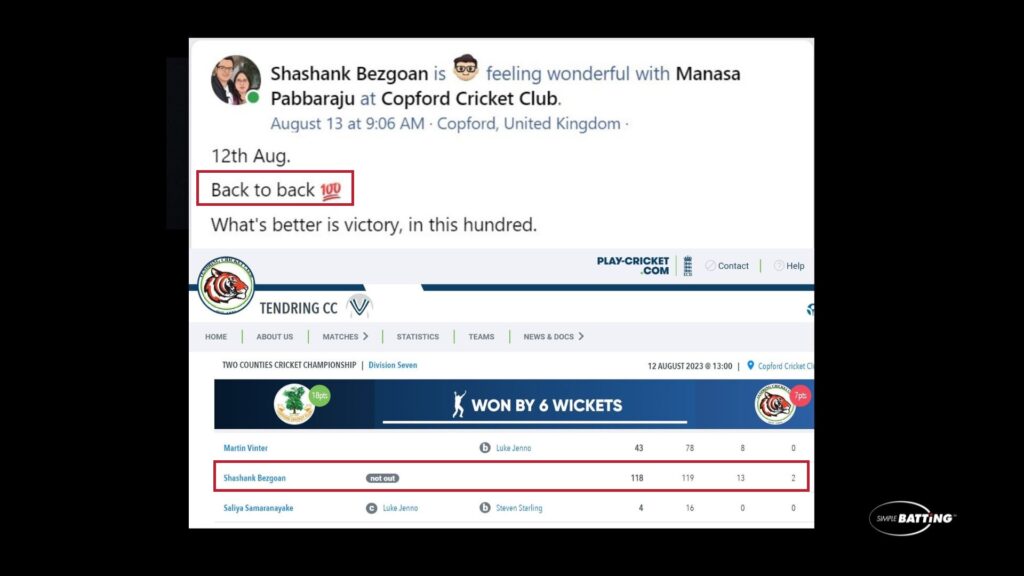This screenshot has width=1024, height=576.
Task: Click the tiger badge in result banner
Action: (775, 404)
